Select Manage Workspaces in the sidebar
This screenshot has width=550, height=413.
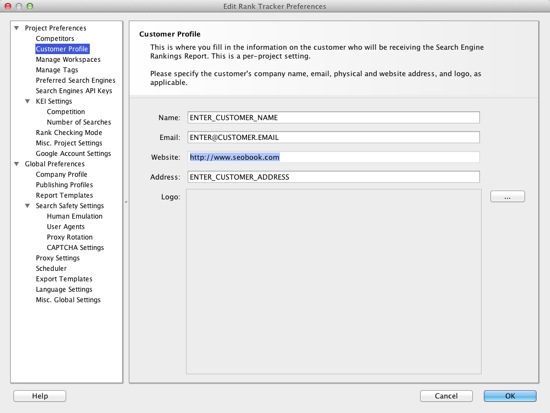(68, 59)
